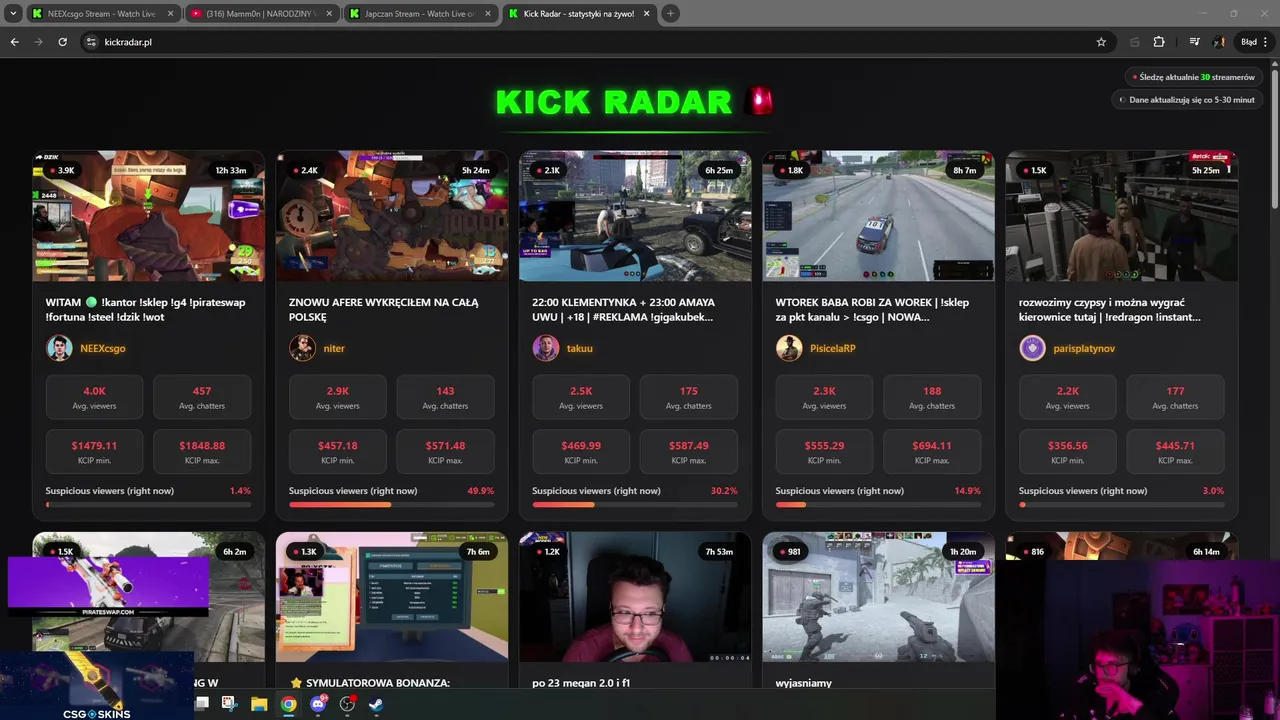Open the browser profile avatar
This screenshot has width=1280, height=720.
tap(1219, 42)
